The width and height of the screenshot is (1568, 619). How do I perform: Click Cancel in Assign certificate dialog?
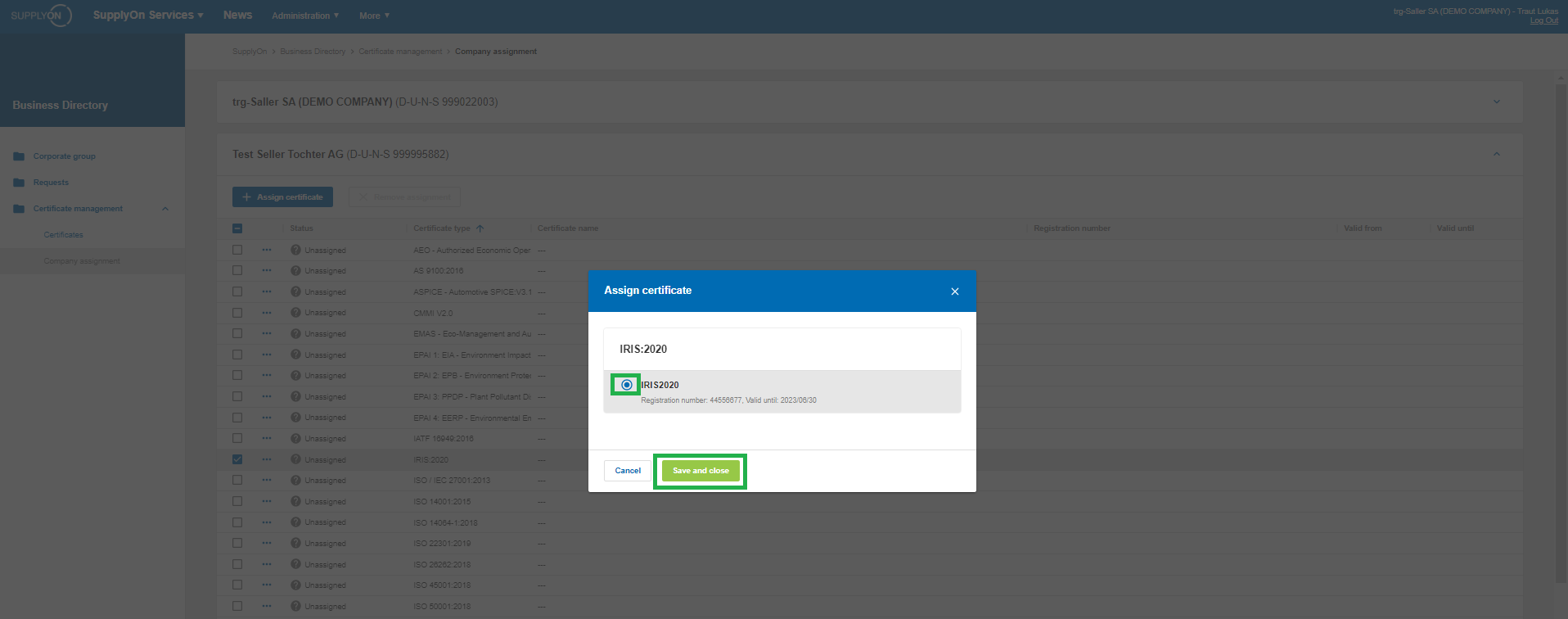(628, 471)
